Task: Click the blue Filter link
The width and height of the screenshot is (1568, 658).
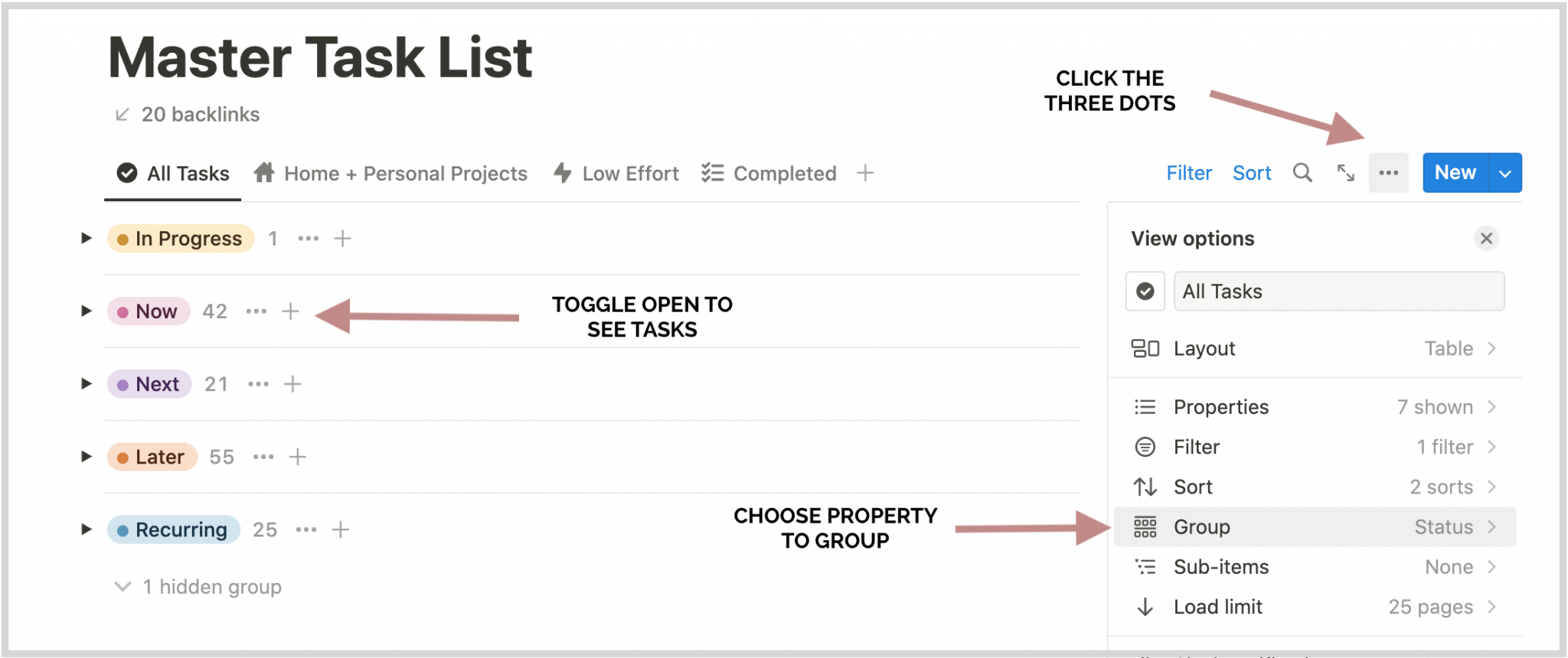Action: [x=1189, y=173]
